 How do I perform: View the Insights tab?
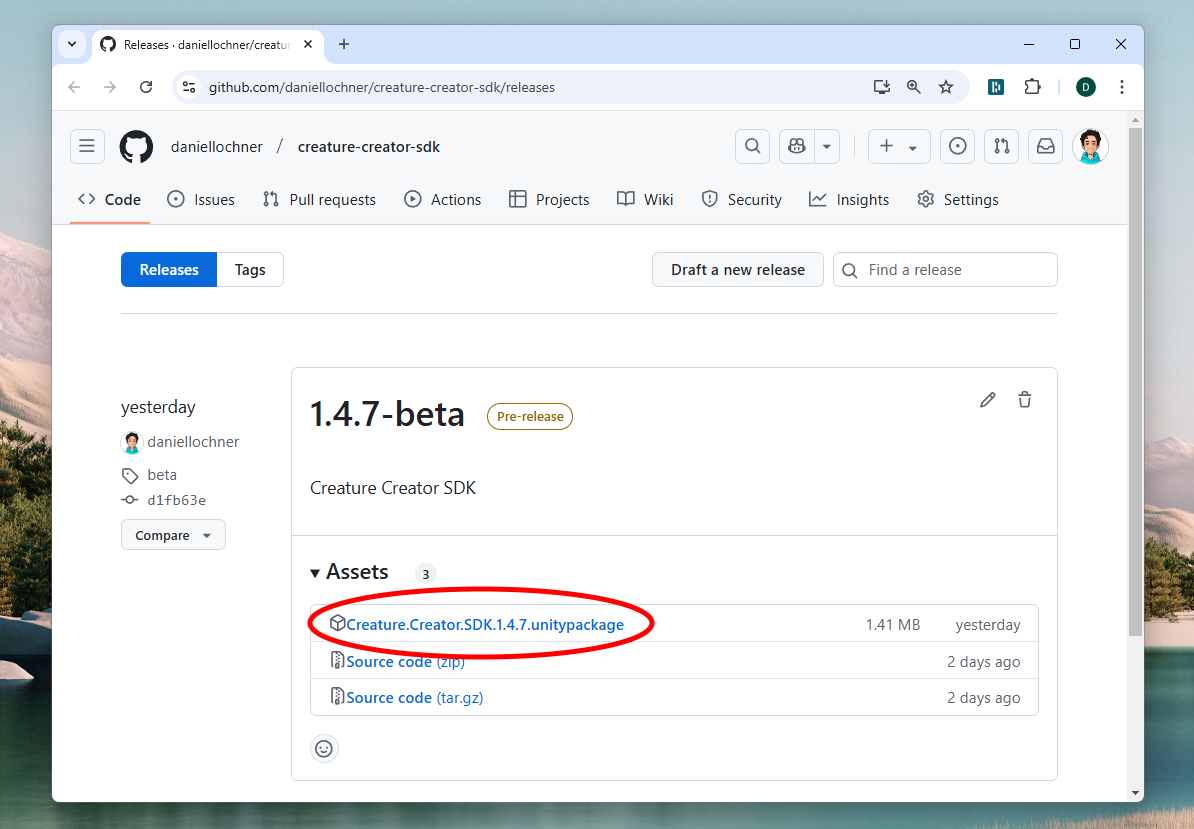849,199
